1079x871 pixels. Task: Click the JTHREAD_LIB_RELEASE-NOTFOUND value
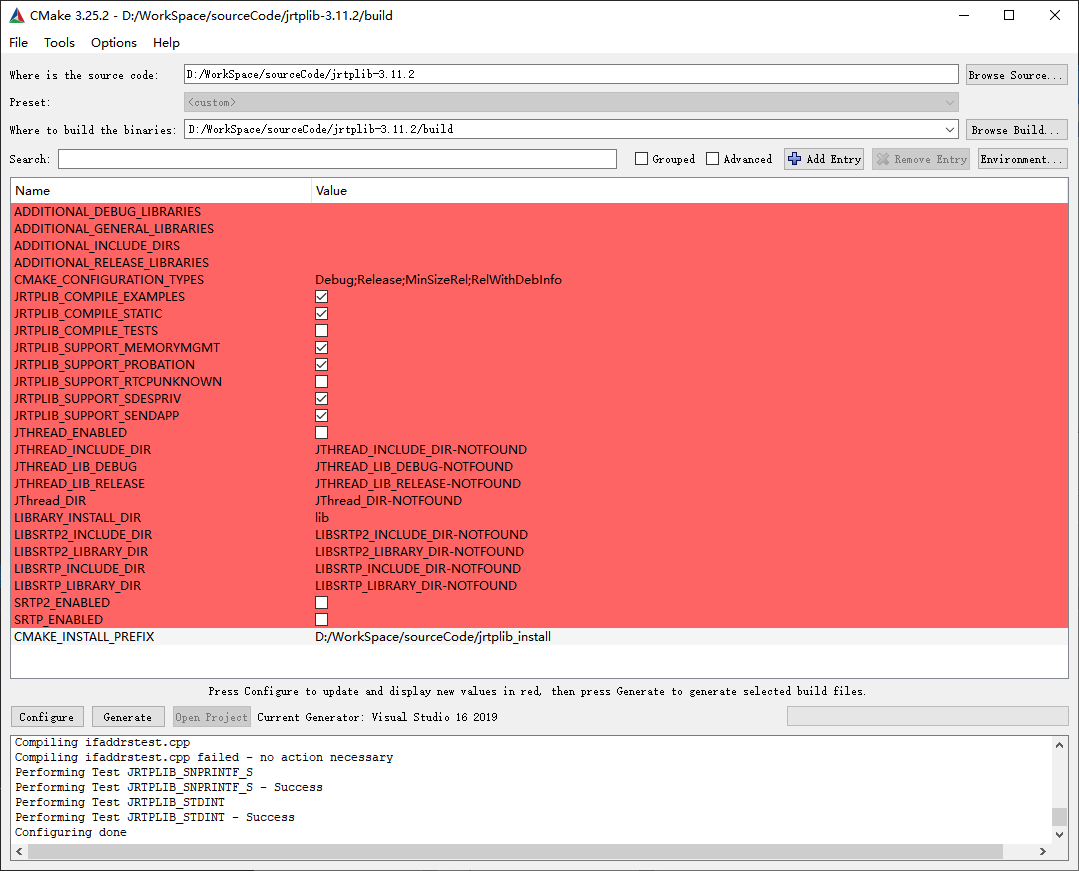click(x=418, y=484)
